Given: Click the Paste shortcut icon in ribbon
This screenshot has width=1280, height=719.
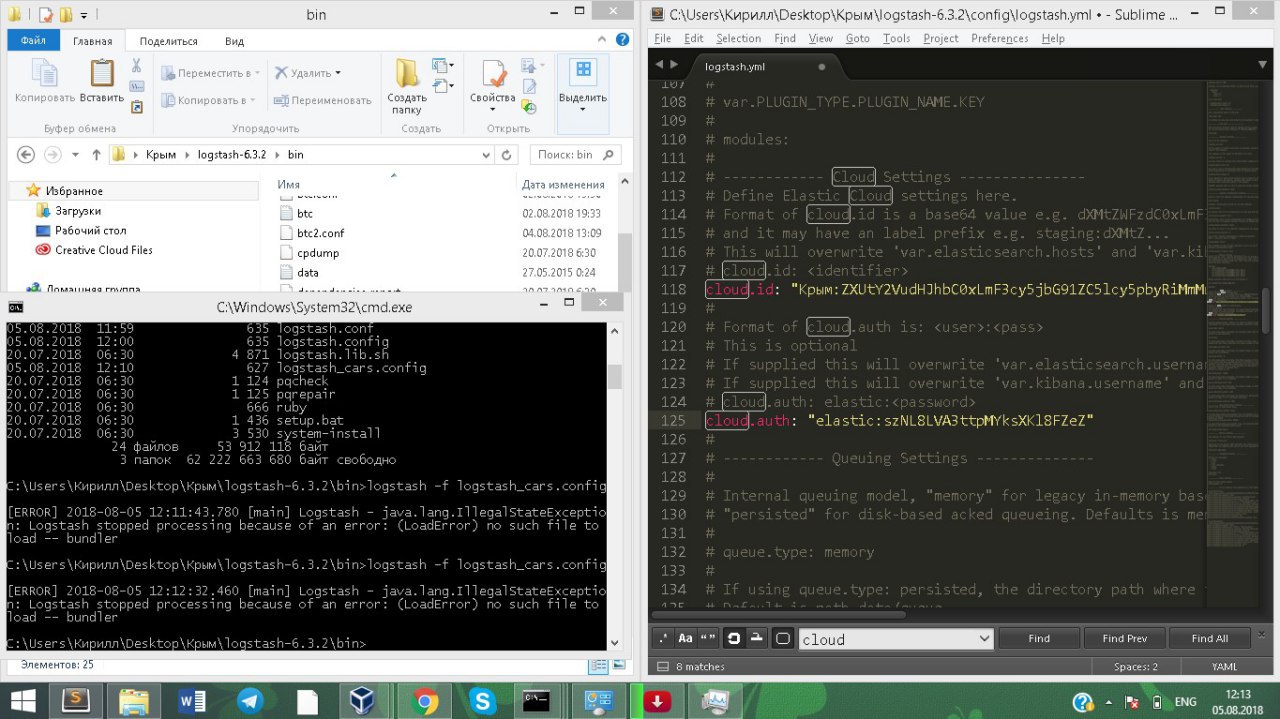Looking at the screenshot, I should [137, 106].
